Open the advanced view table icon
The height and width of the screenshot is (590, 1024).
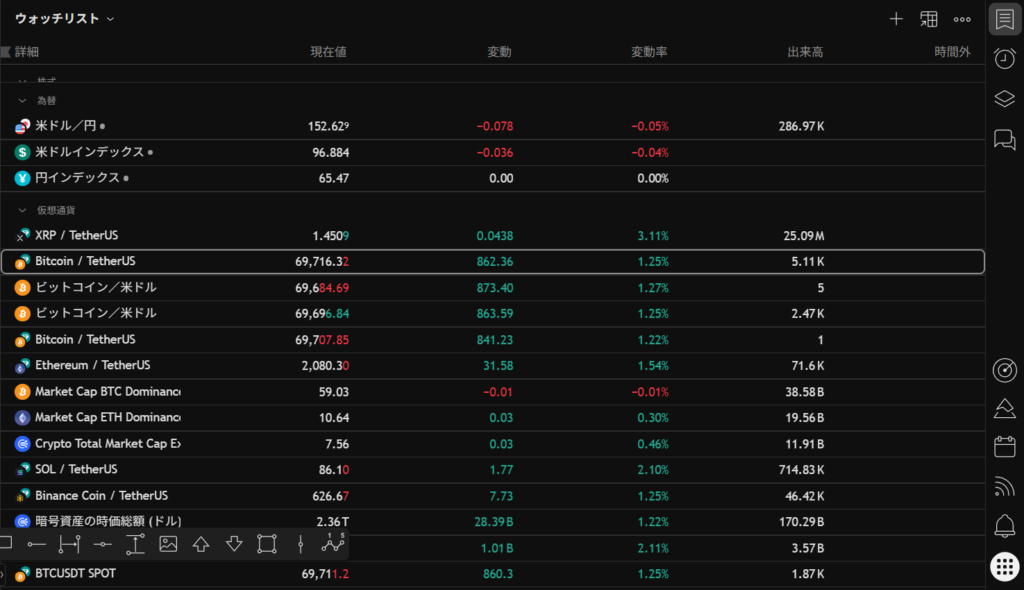coord(929,19)
